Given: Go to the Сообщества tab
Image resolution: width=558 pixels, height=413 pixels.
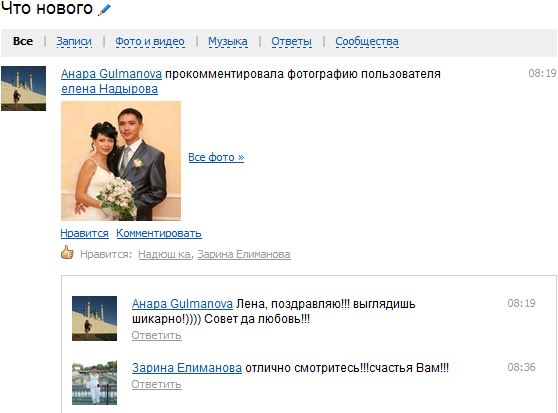Looking at the screenshot, I should coord(367,42).
